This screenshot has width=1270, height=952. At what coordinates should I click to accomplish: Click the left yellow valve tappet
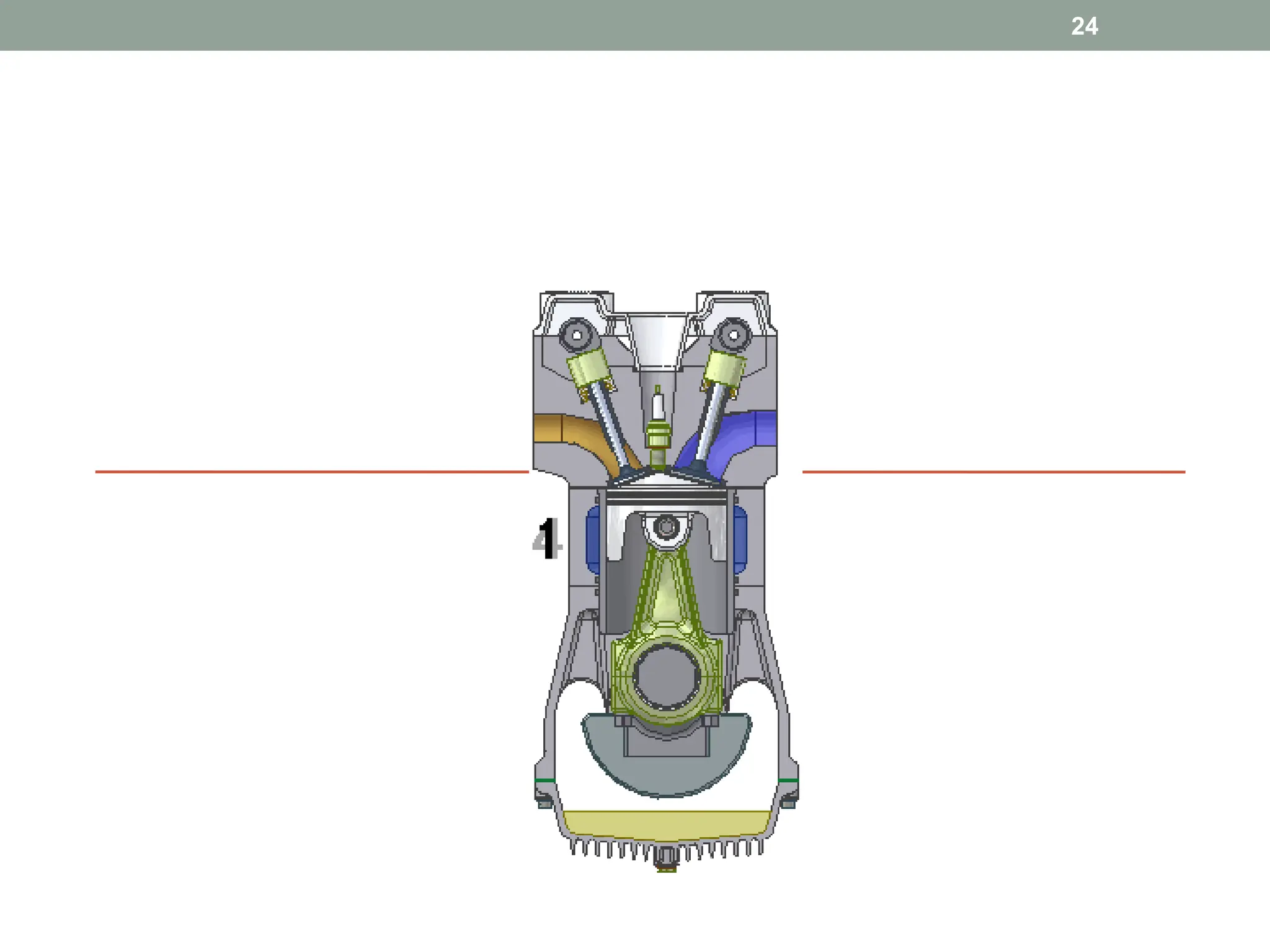(589, 367)
